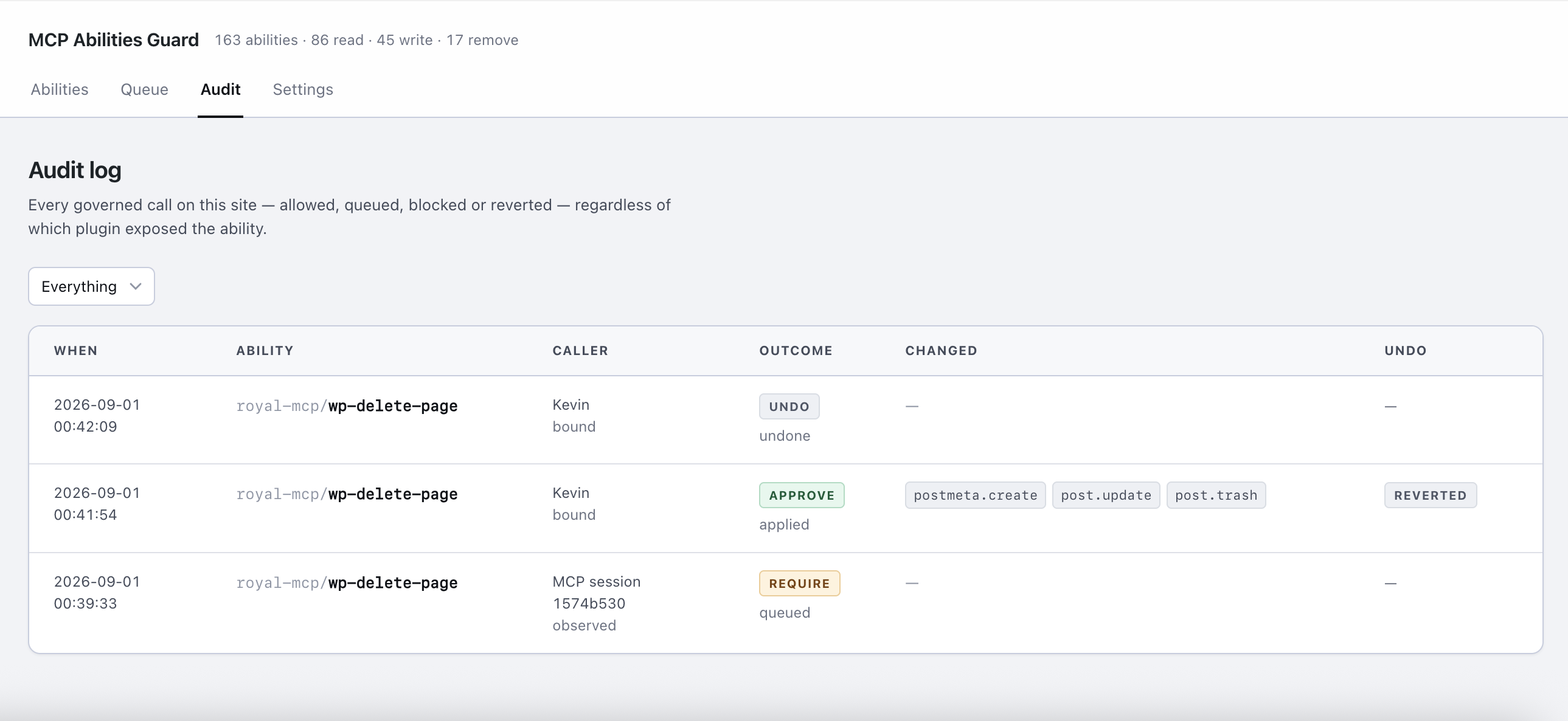Click the MCP Abilities Guard title
The width and height of the screenshot is (1568, 721).
pyautogui.click(x=113, y=40)
